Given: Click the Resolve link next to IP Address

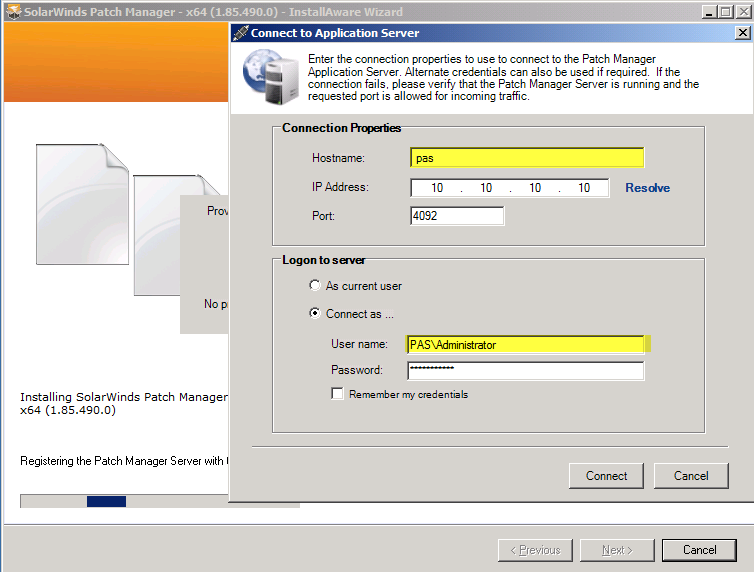Looking at the screenshot, I should click(647, 188).
